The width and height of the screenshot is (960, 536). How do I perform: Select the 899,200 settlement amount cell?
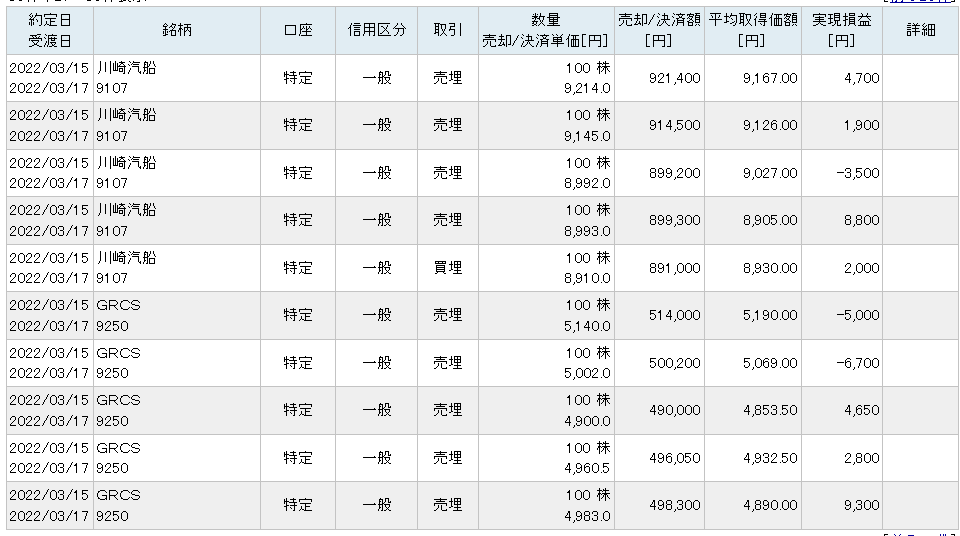659,173
